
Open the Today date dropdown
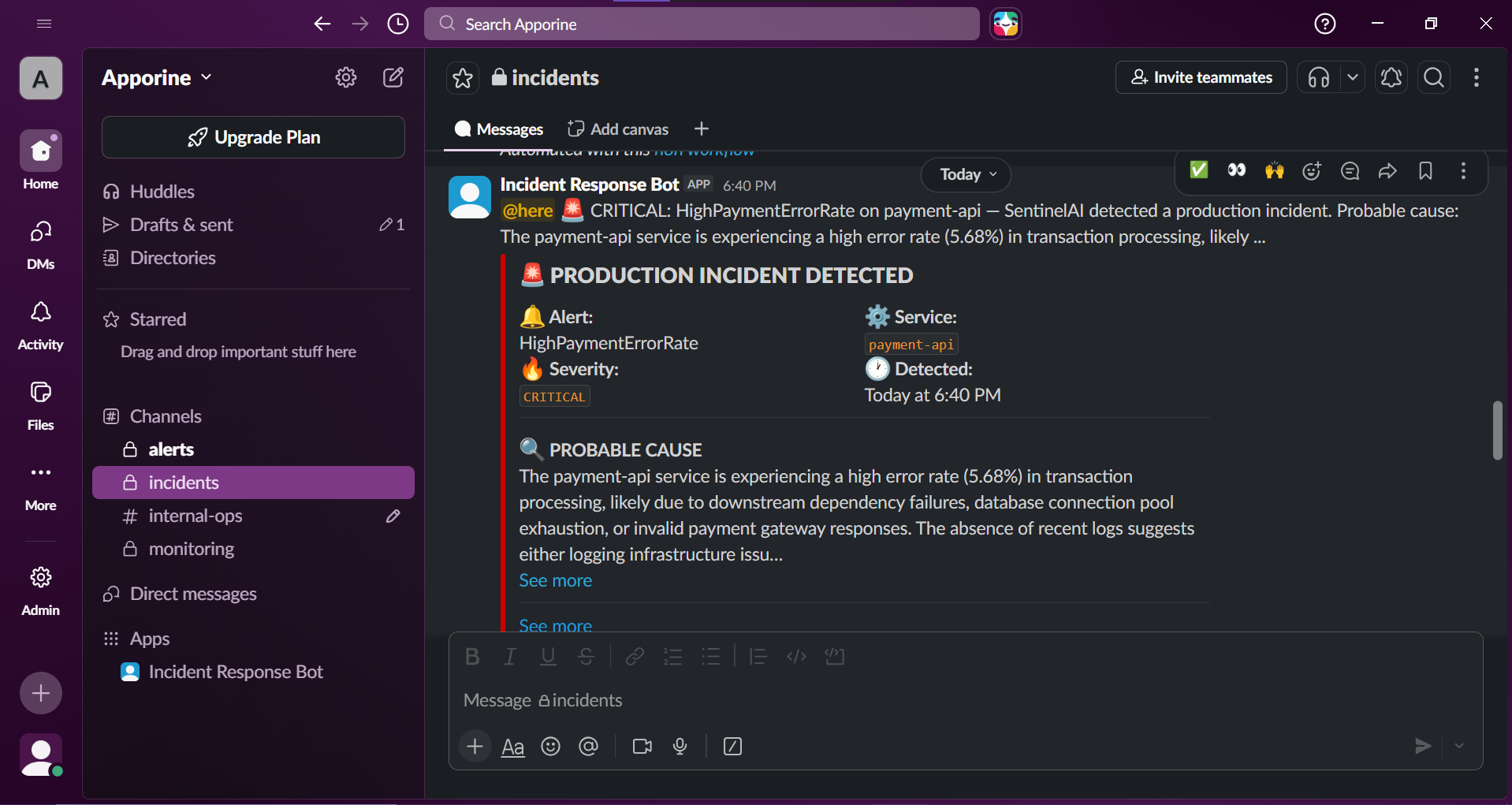click(965, 174)
